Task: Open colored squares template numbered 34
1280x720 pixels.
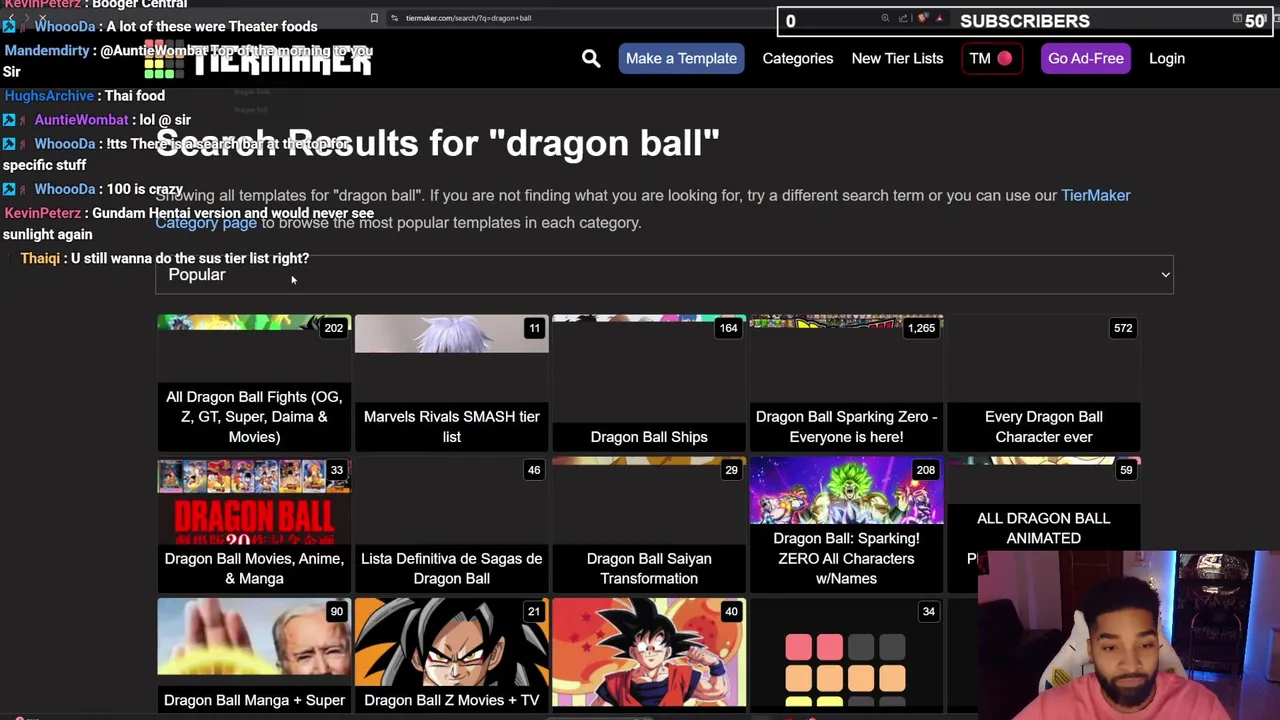Action: pyautogui.click(x=846, y=656)
